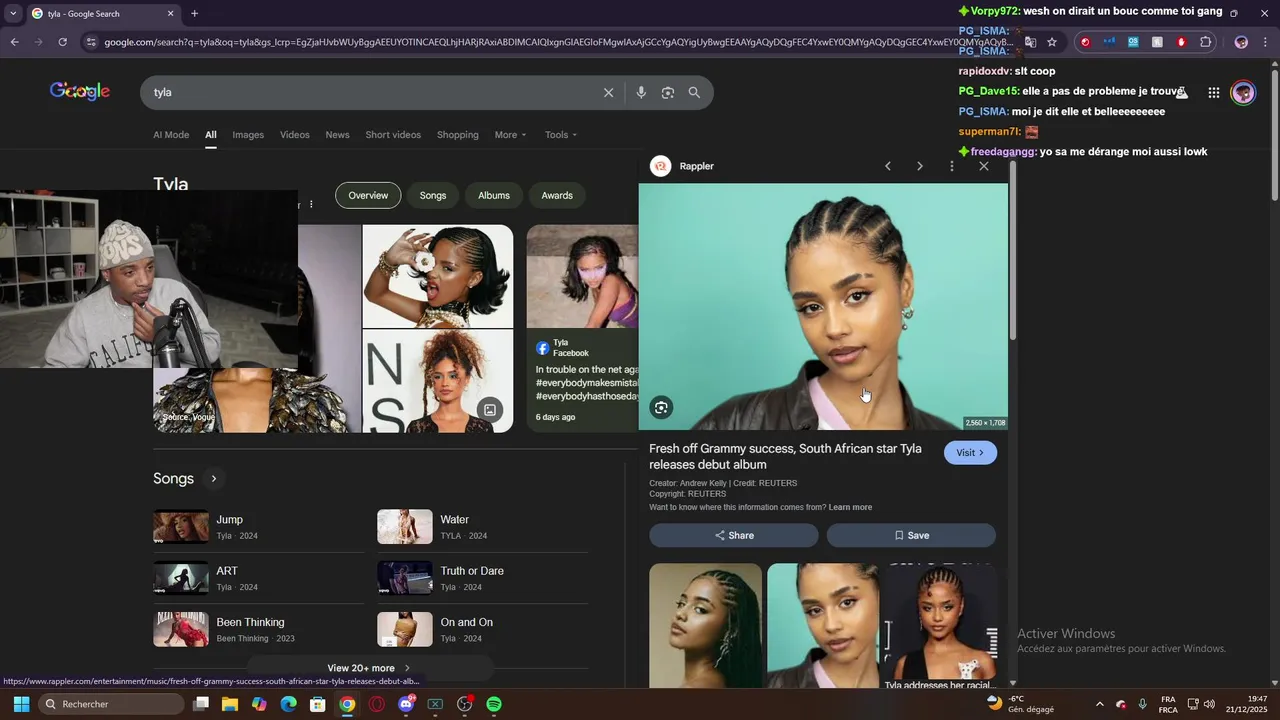Open Google Lens search by image icon
1280x720 pixels.
668,92
